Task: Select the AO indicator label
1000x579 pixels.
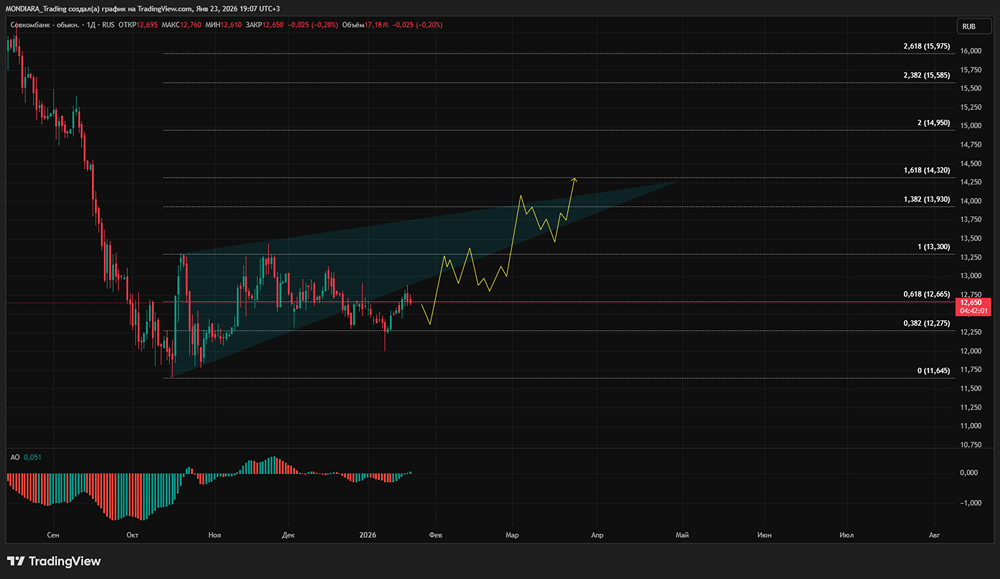Action: click(x=15, y=457)
